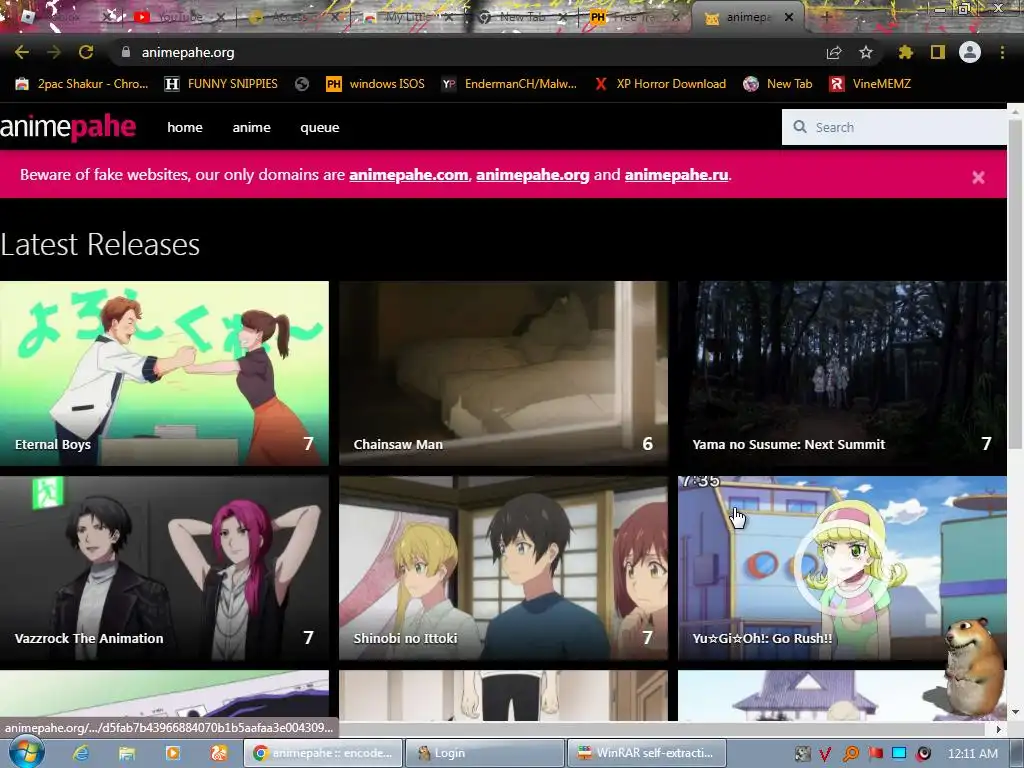Select the animepahe active tab
Image resolution: width=1024 pixels, height=768 pixels.
748,18
